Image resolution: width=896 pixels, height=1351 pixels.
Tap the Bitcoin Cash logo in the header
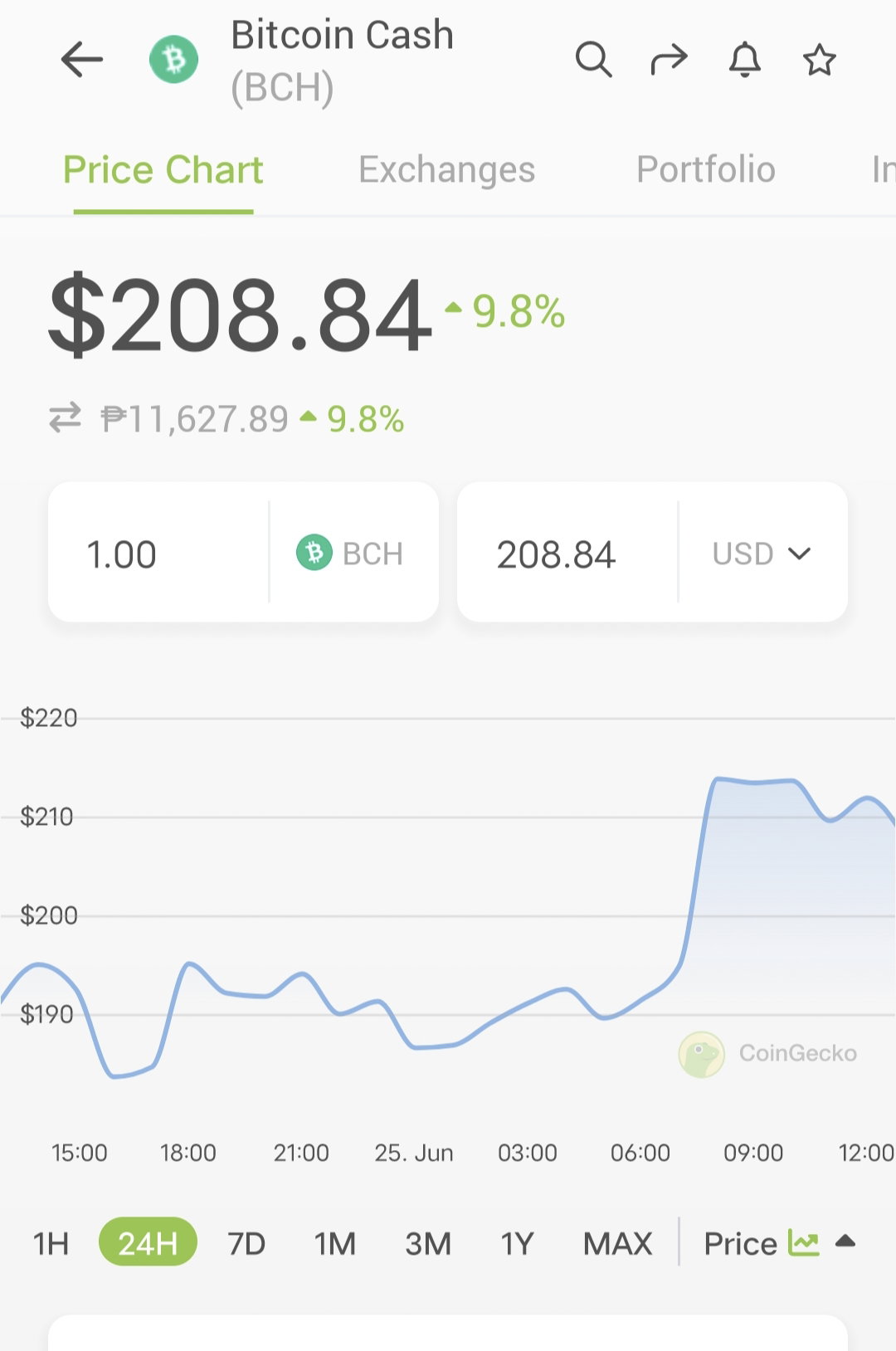(174, 60)
